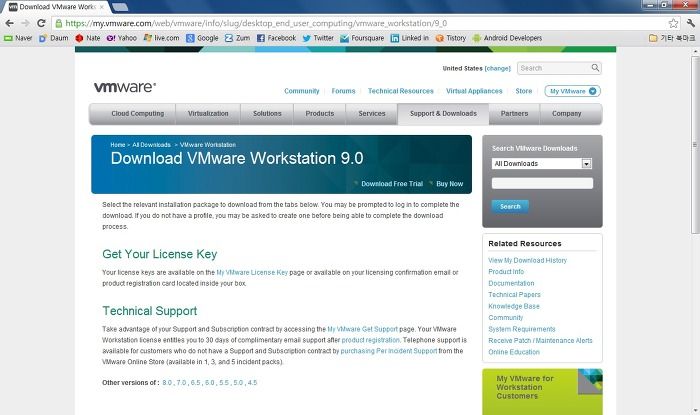Viewport: 700px width, 415px height.
Task: Open the Twitter bookmark
Action: [318, 38]
